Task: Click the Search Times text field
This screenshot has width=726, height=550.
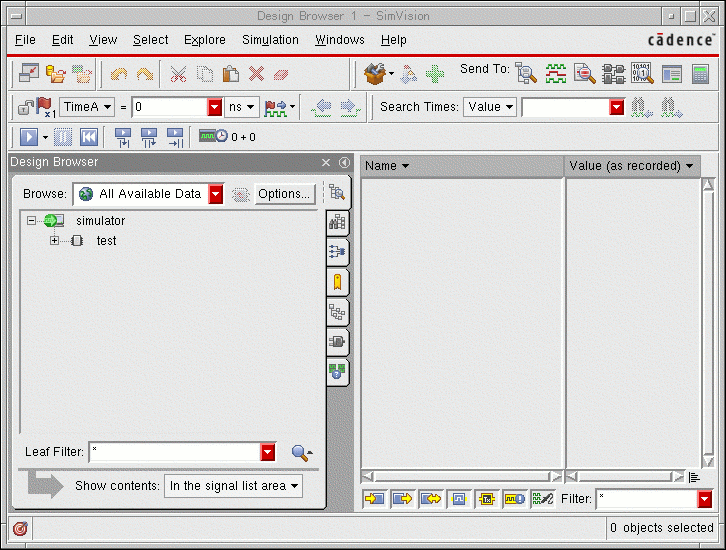Action: (566, 107)
